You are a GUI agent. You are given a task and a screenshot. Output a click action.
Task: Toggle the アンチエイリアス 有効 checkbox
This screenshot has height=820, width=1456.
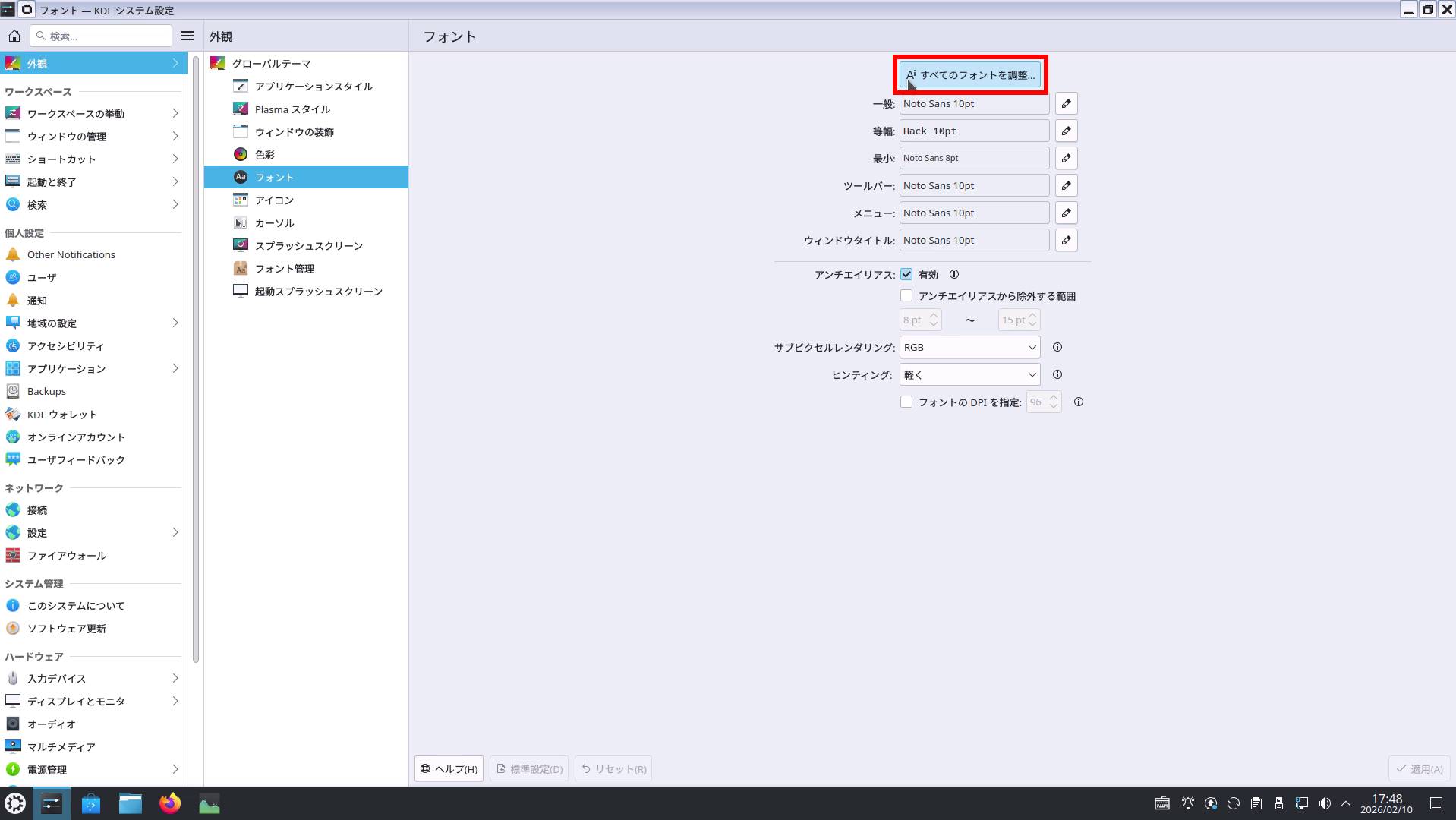click(x=906, y=274)
